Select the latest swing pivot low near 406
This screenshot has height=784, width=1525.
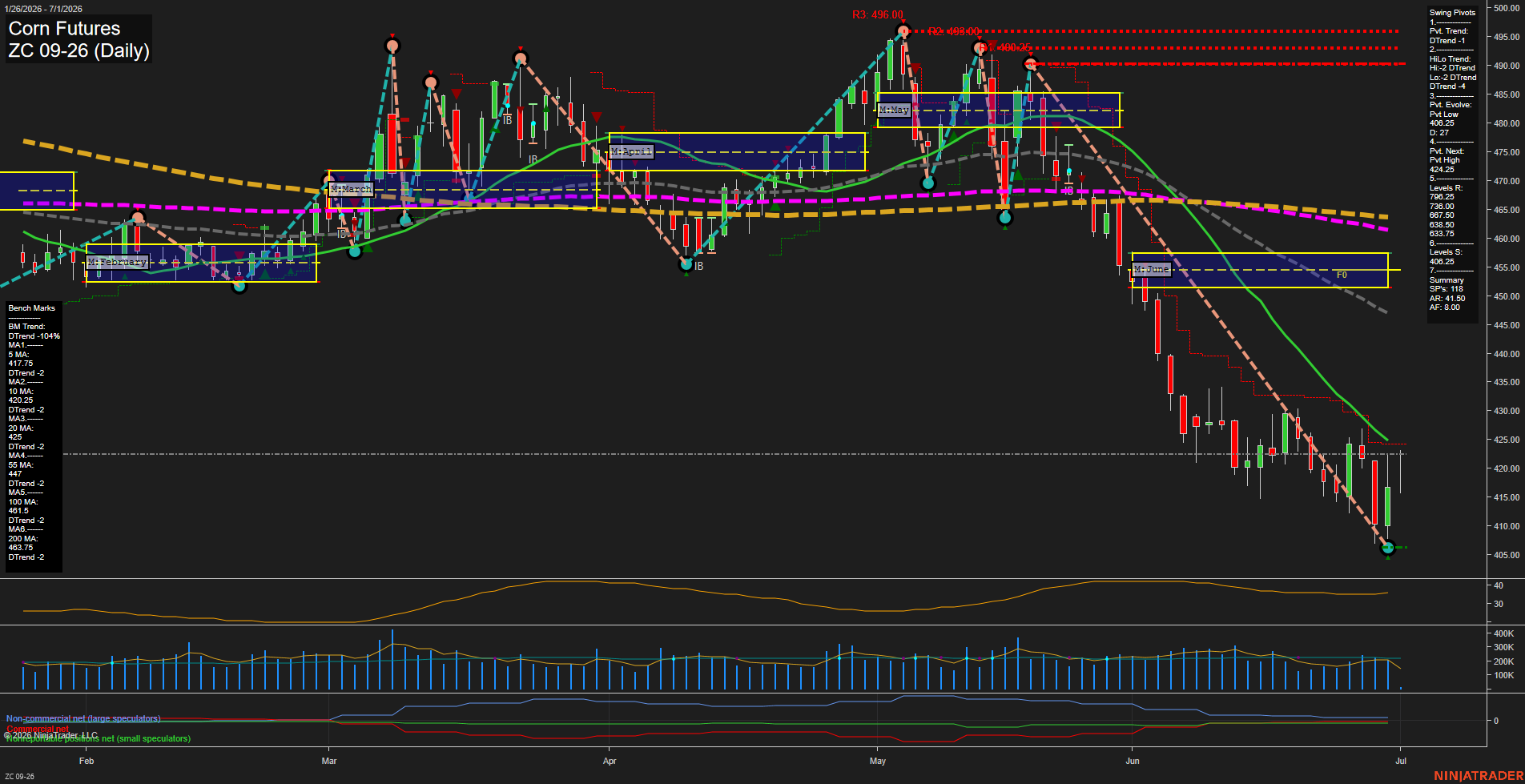point(1388,548)
